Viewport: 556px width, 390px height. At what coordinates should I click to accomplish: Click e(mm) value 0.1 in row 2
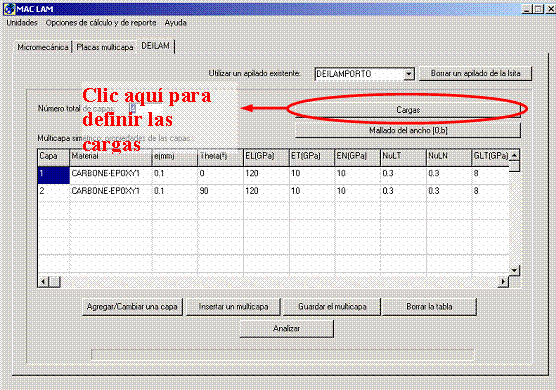174,193
